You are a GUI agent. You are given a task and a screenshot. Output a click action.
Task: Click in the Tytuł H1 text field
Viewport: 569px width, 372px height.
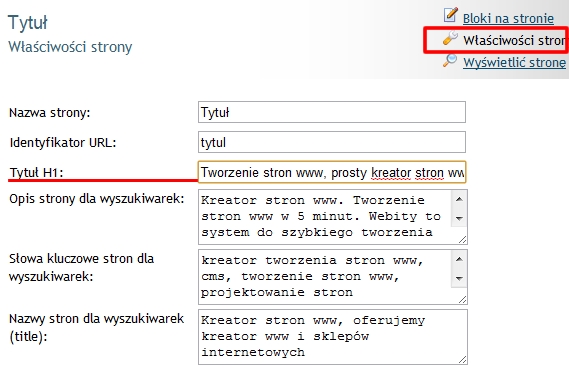click(332, 172)
